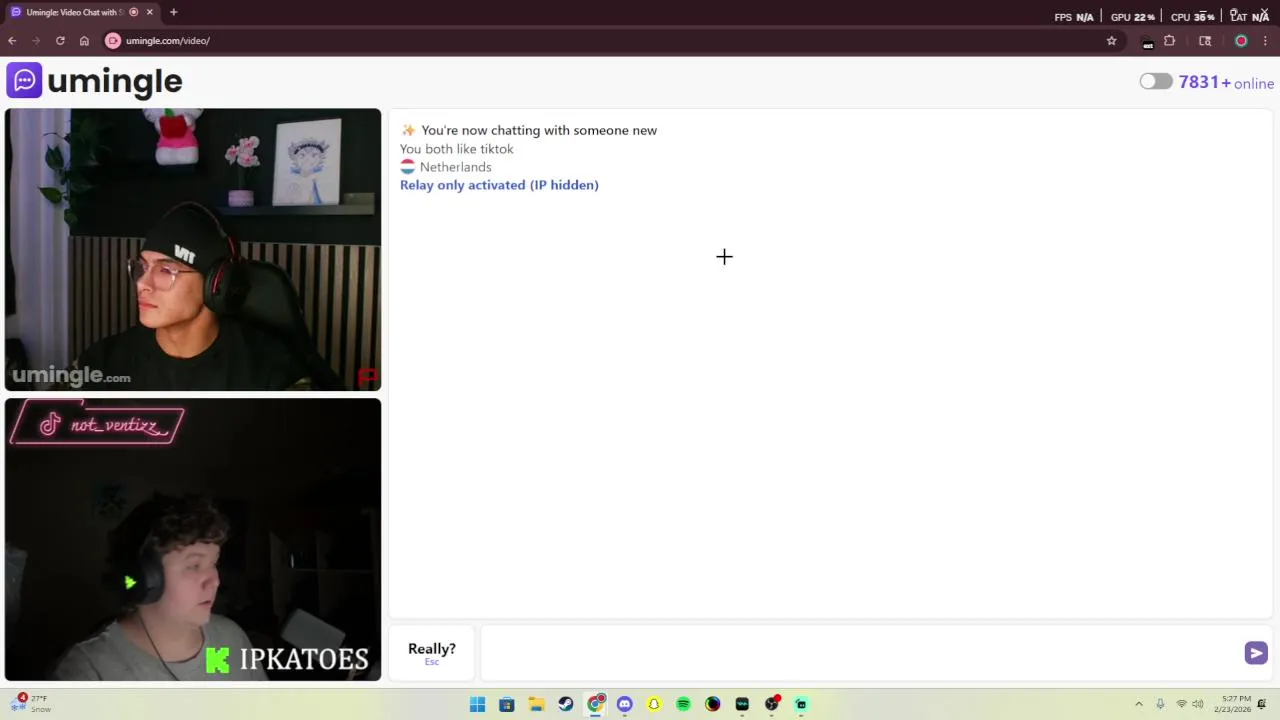Viewport: 1280px width, 720px height.
Task: Open Microsoft Store from taskbar
Action: pyautogui.click(x=507, y=704)
